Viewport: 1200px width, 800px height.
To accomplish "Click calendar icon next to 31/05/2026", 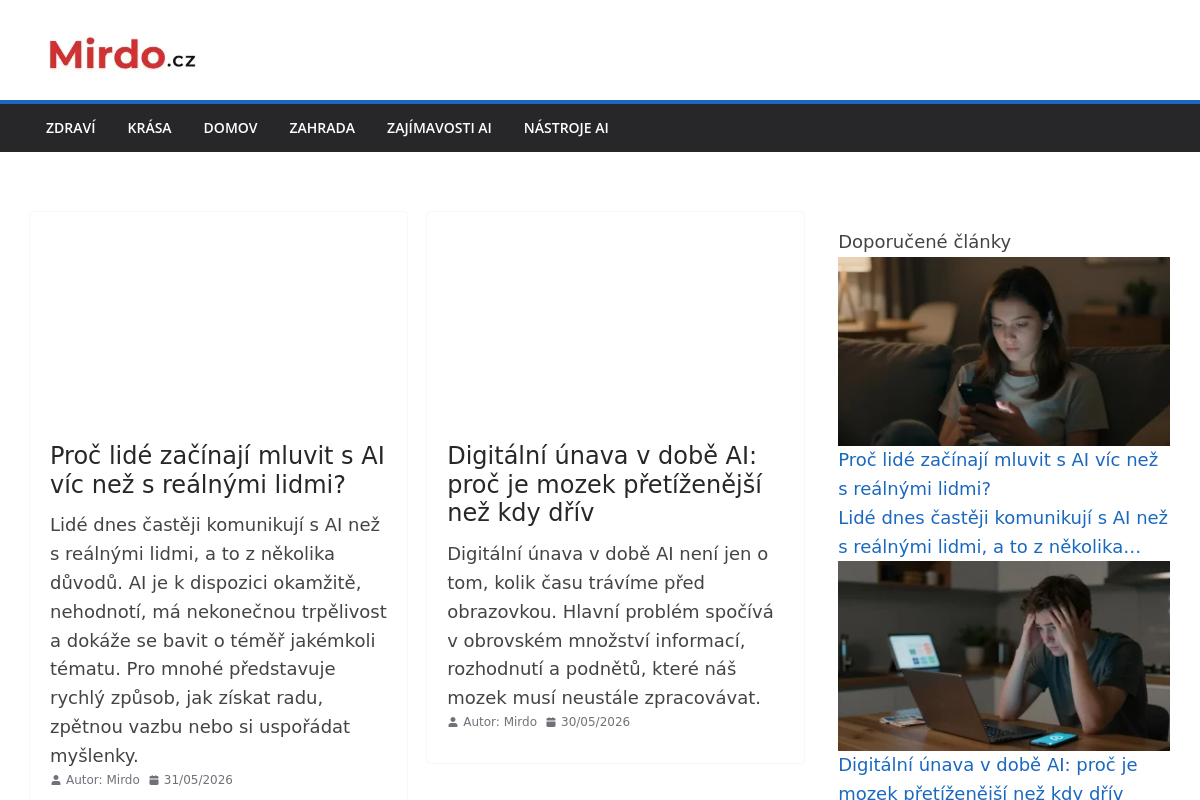I will [x=154, y=780].
